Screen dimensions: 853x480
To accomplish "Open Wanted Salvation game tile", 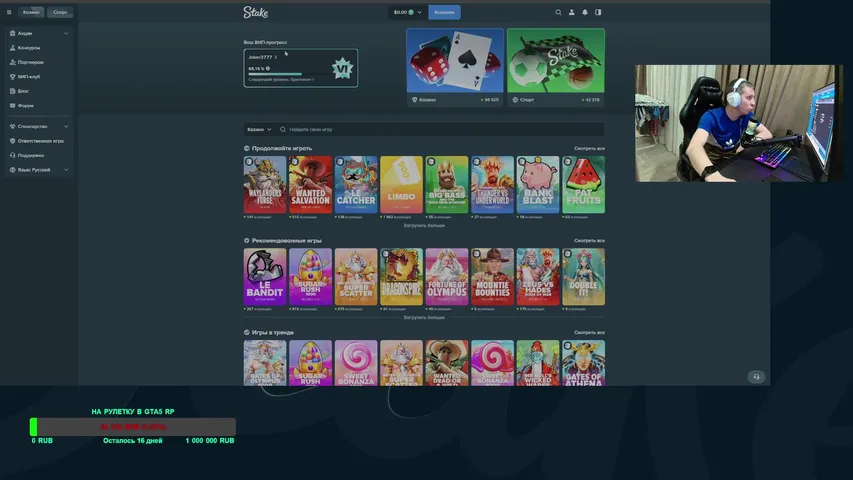I will click(311, 184).
